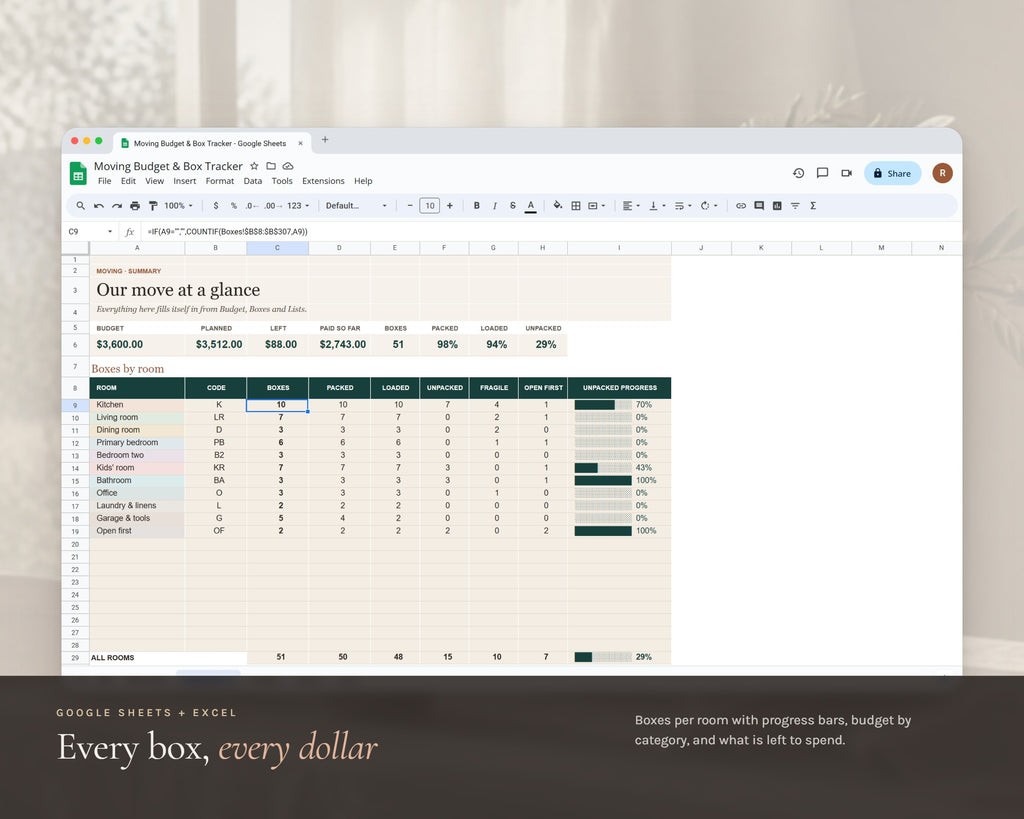Open the comments panel icon

822,173
